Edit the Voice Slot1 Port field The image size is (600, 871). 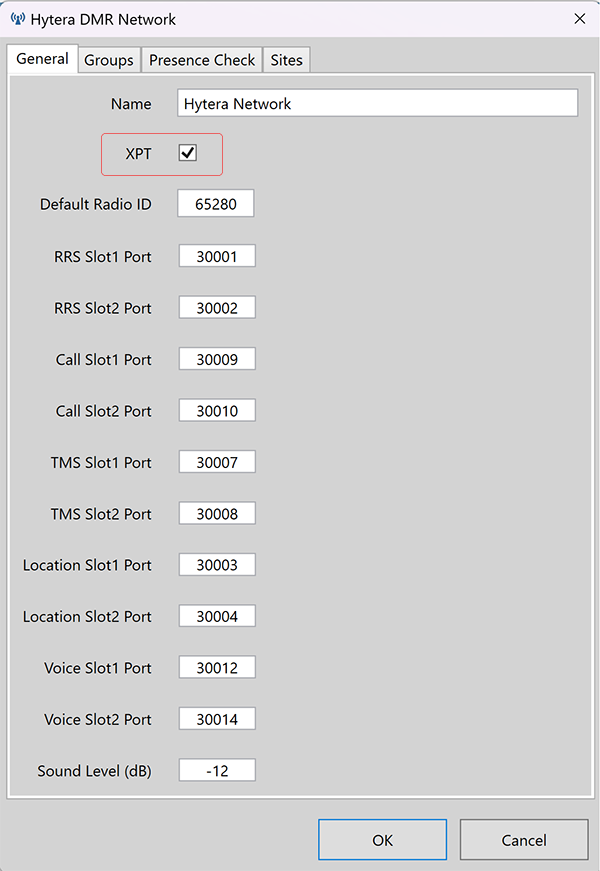pos(217,667)
